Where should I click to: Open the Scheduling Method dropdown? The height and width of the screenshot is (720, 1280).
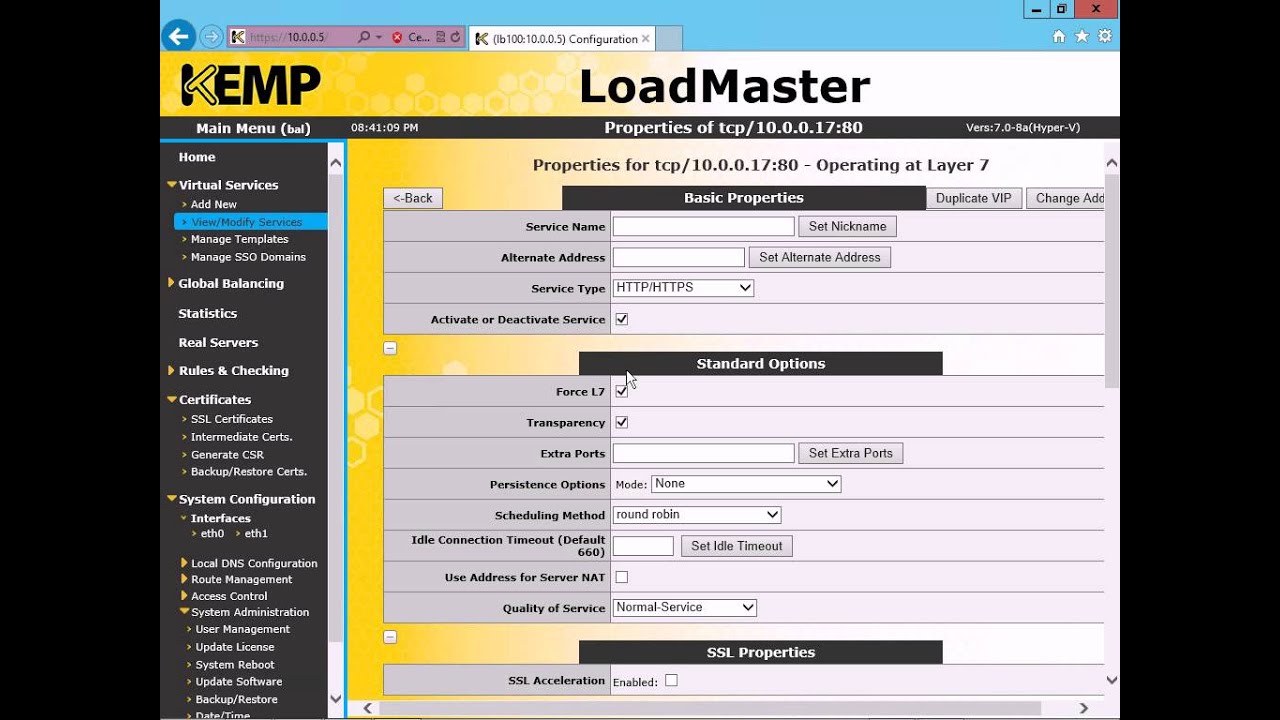(697, 515)
